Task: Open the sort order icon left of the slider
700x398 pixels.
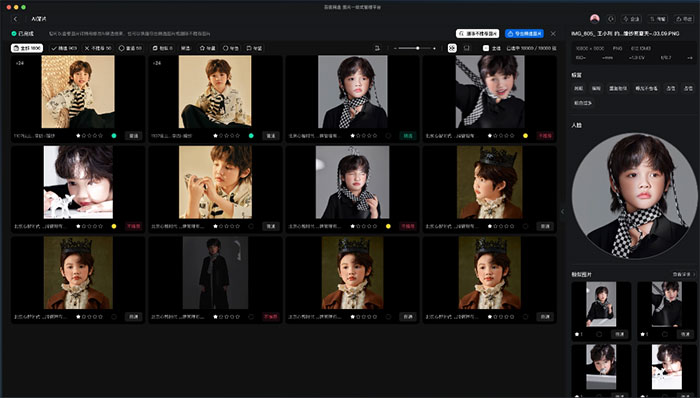Action: (377, 48)
